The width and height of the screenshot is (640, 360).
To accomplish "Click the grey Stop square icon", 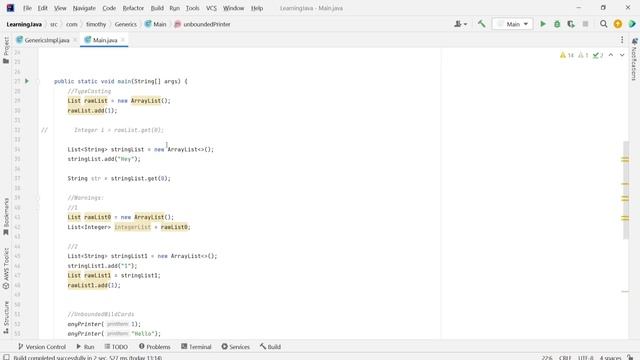I will (x=585, y=24).
